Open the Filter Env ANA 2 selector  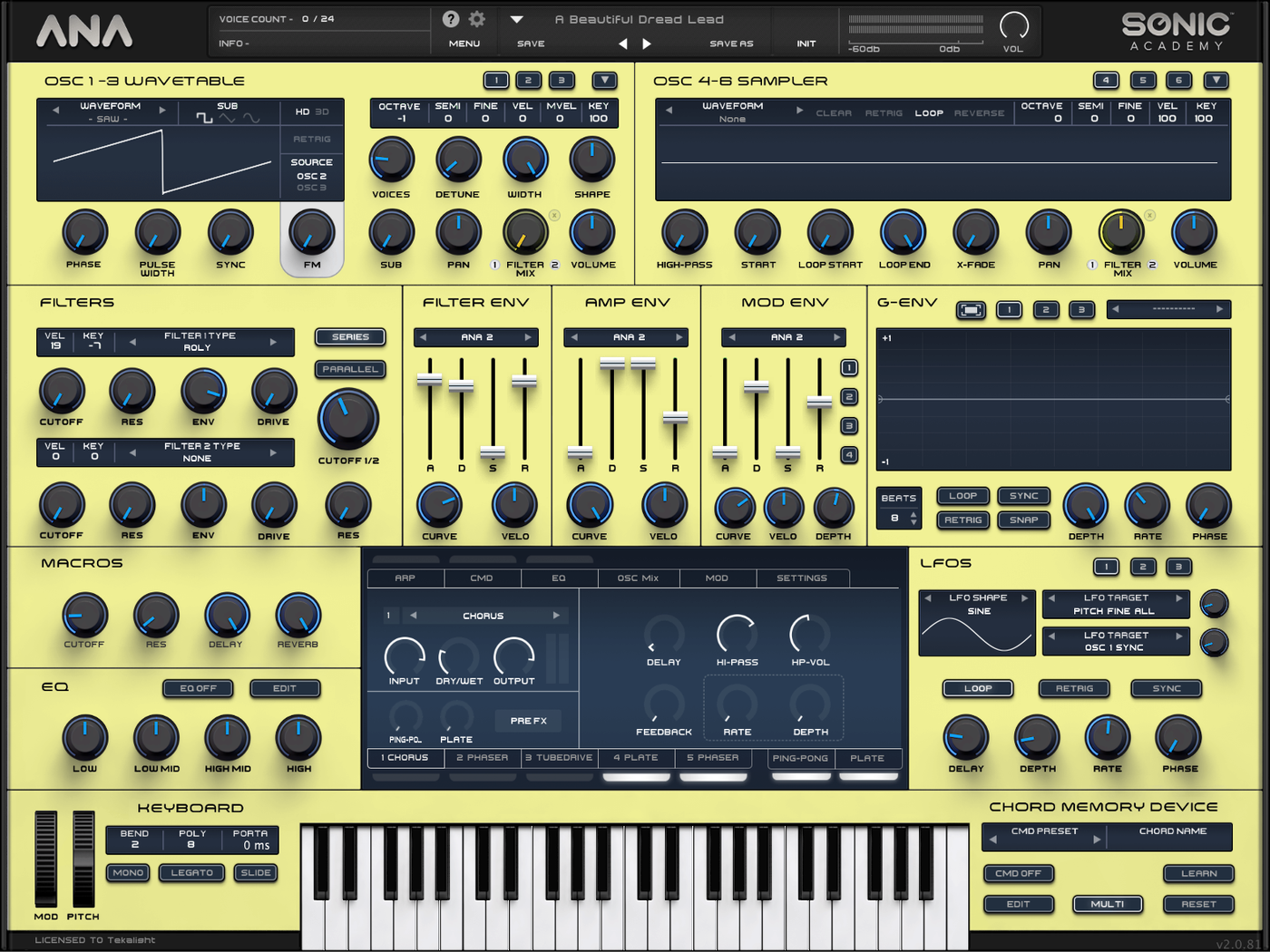coord(477,337)
